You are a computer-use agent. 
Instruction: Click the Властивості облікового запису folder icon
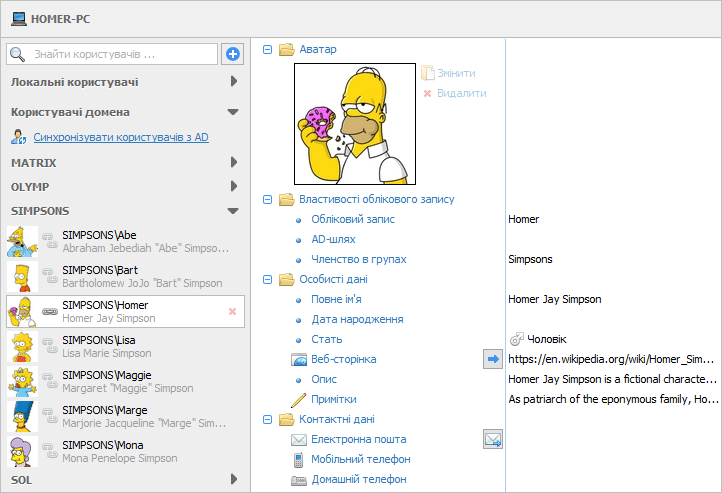click(286, 199)
